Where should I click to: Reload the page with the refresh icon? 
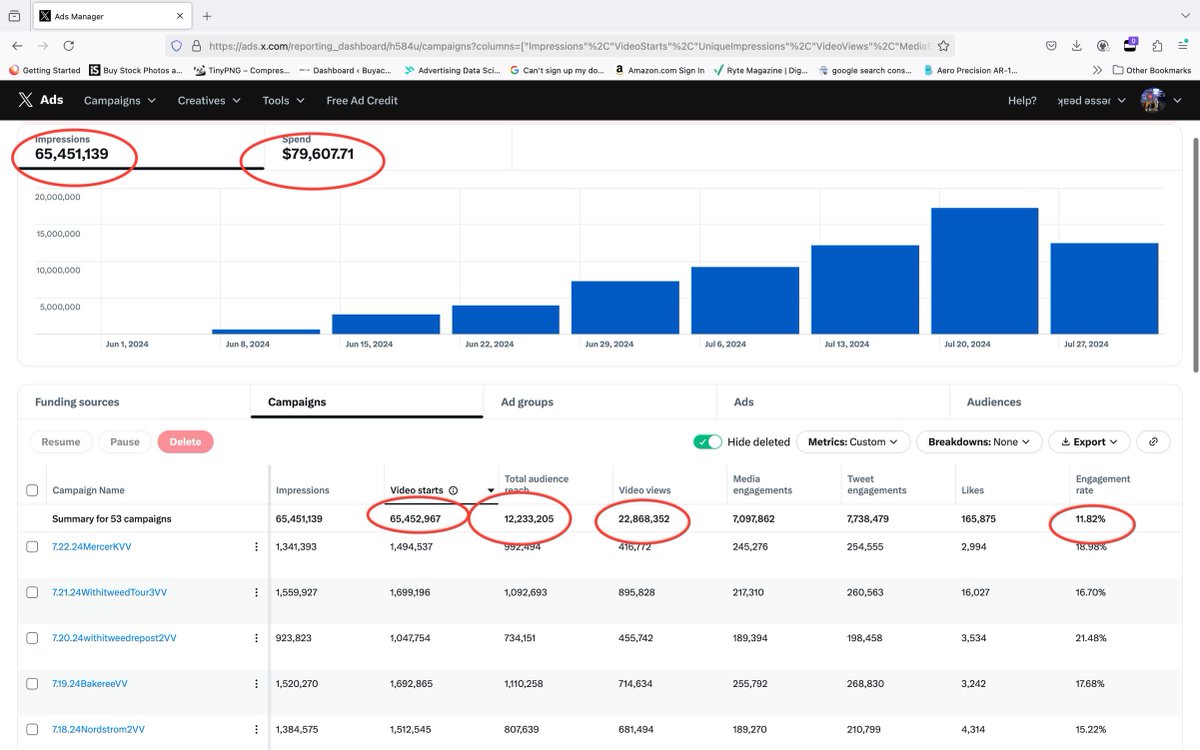point(69,45)
